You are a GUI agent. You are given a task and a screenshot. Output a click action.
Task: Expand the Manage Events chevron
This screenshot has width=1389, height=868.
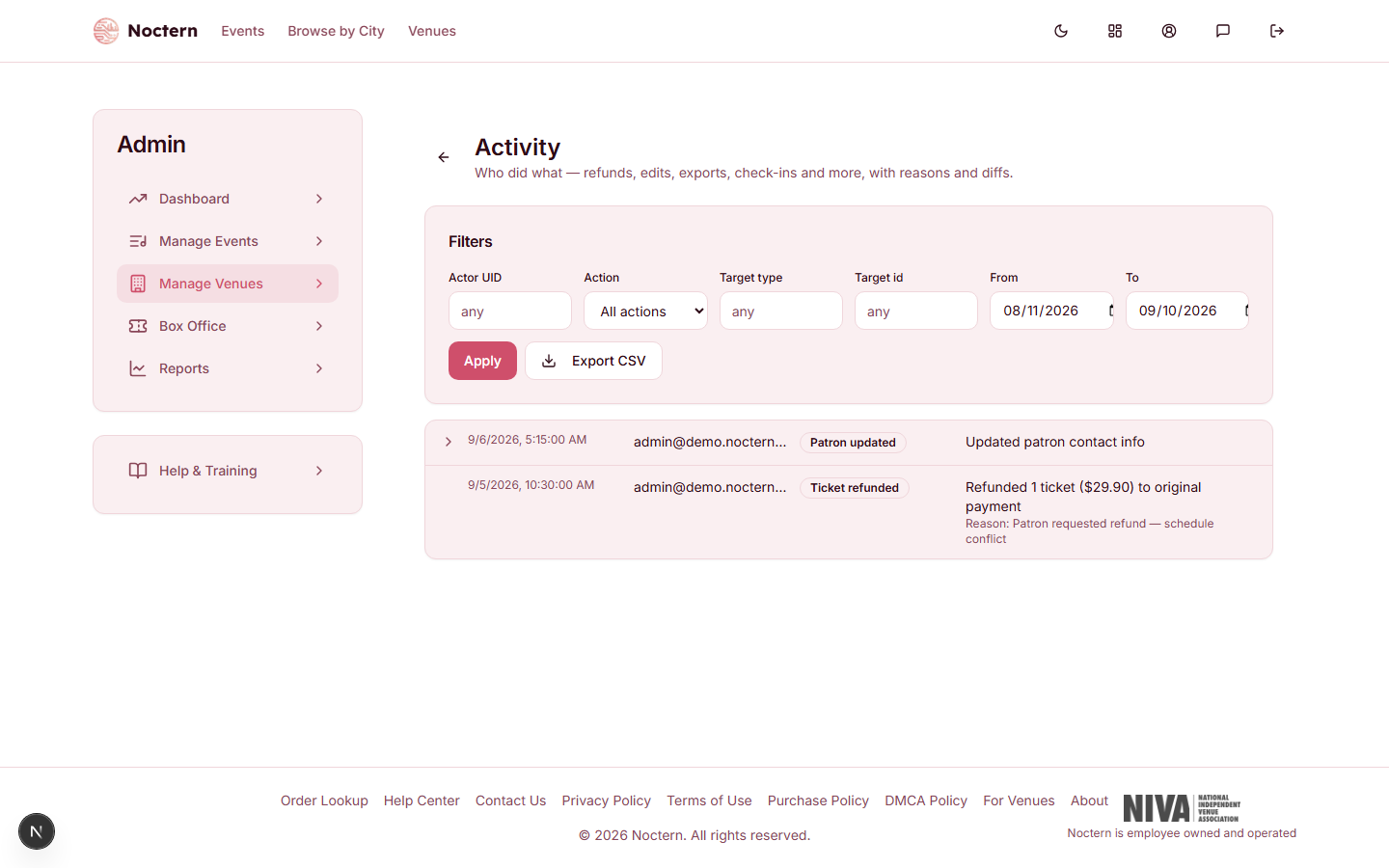319,241
